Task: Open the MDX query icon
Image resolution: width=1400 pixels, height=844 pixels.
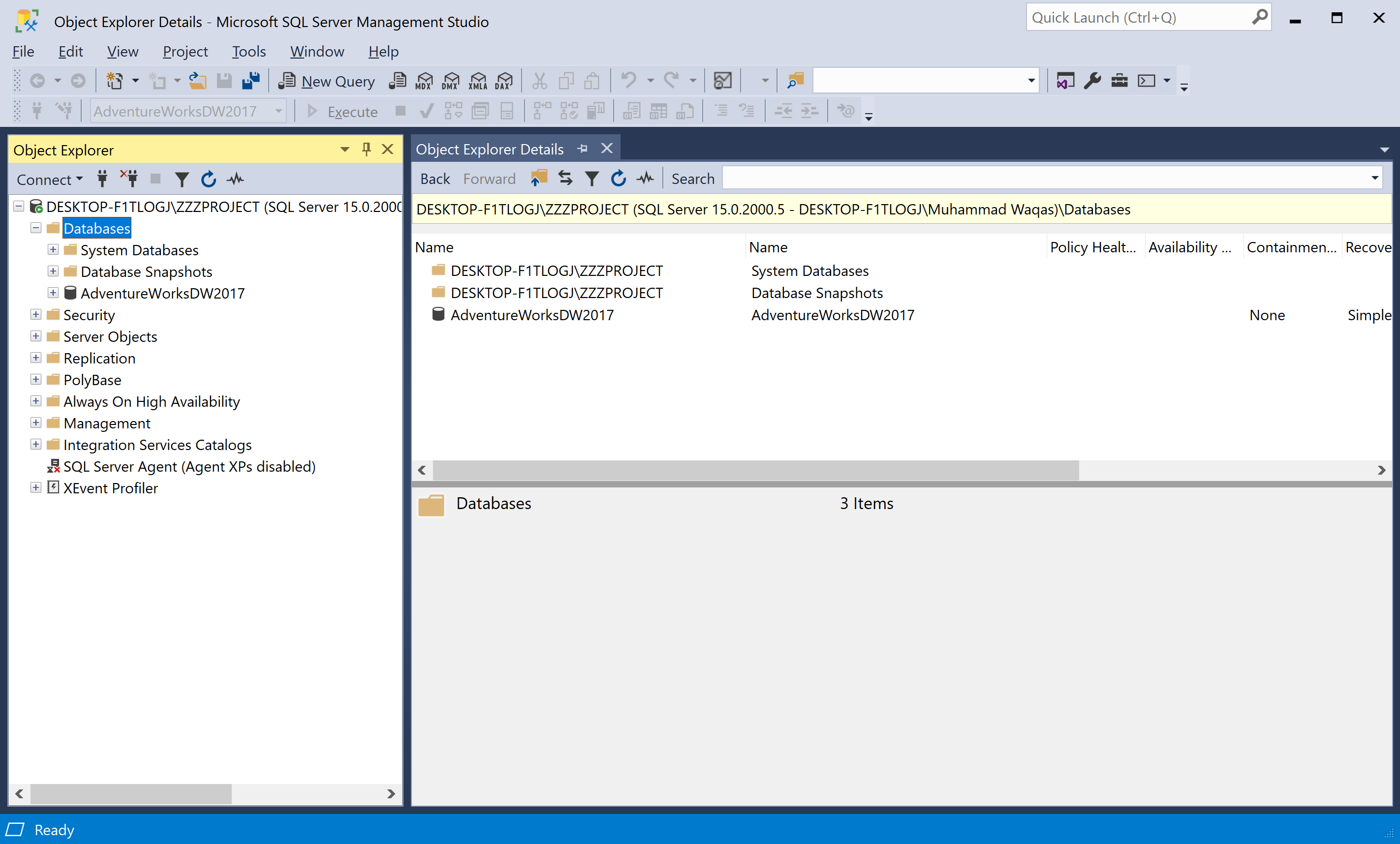Action: [x=424, y=81]
